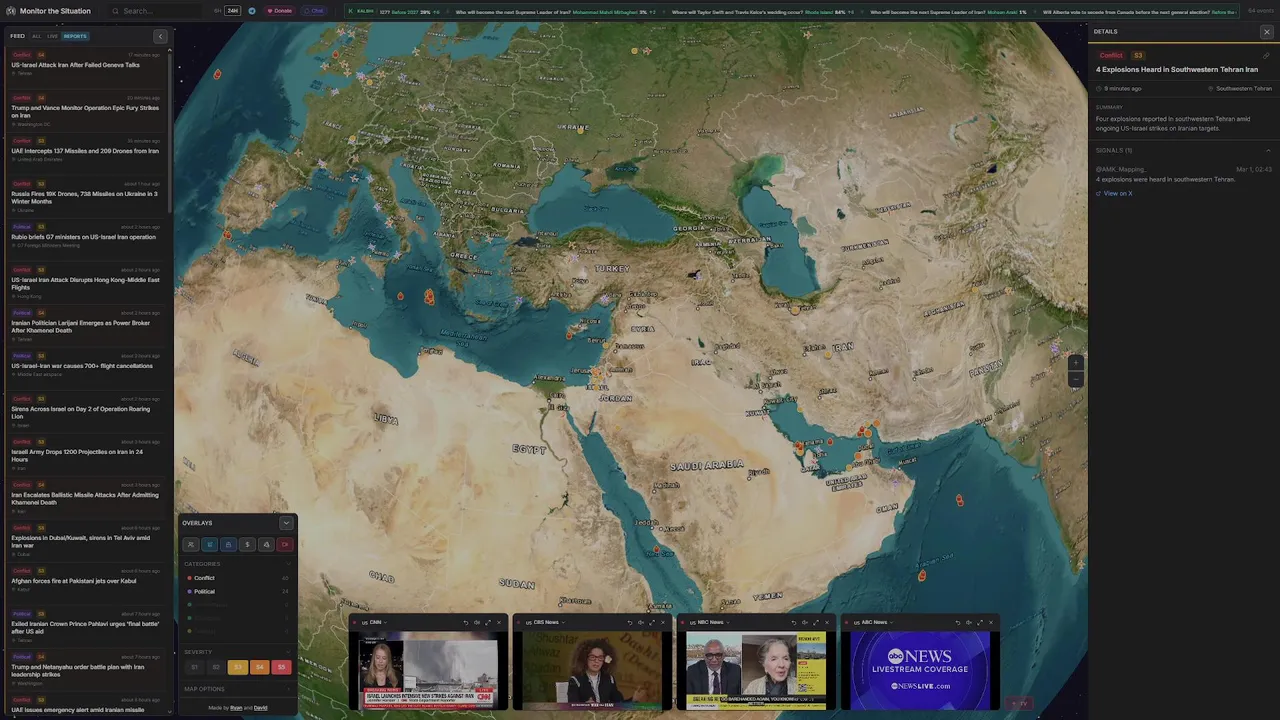Mute the ABC News live stream
The width and height of the screenshot is (1280, 720).
click(969, 622)
